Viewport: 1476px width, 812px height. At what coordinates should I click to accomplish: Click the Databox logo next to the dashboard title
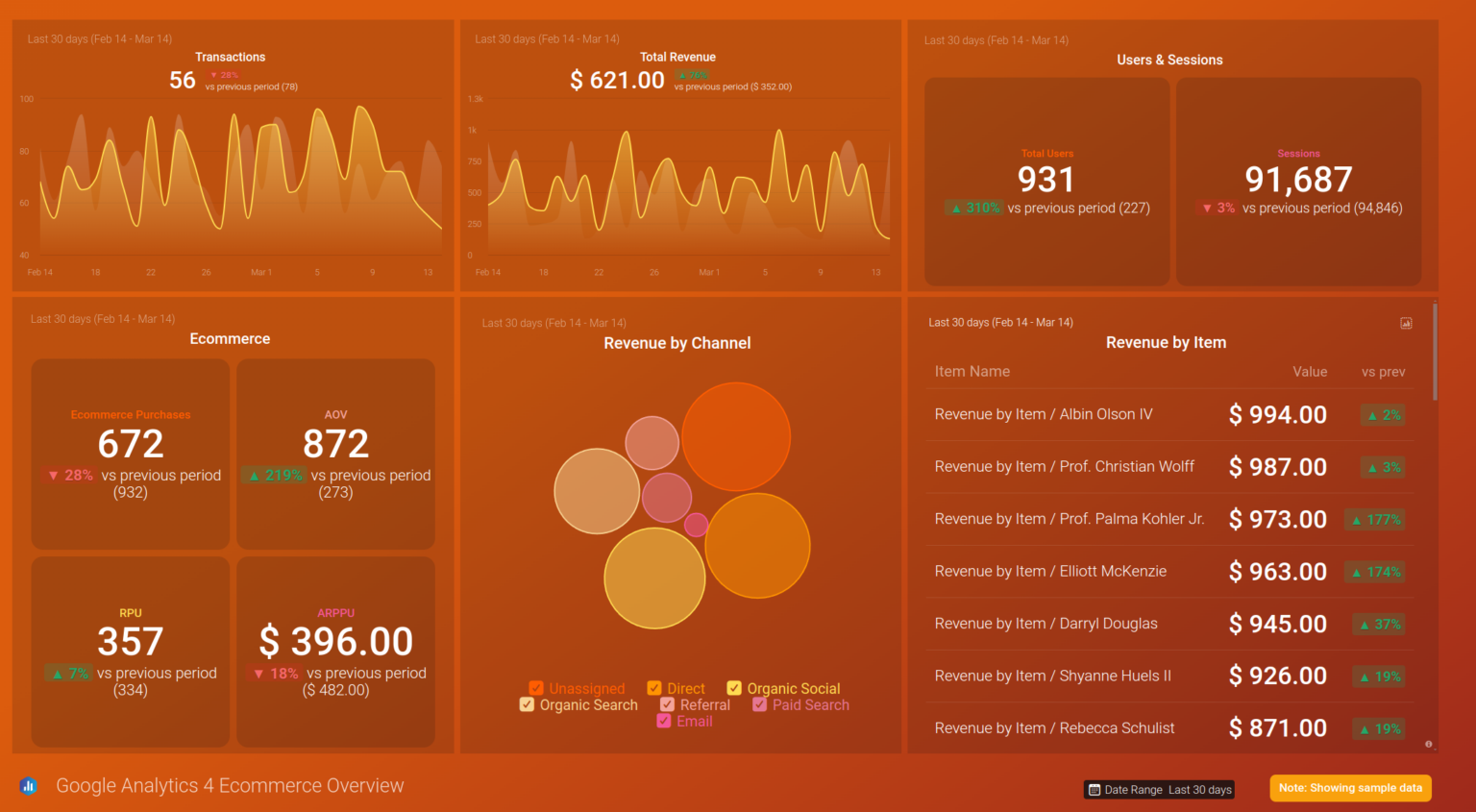(x=28, y=785)
